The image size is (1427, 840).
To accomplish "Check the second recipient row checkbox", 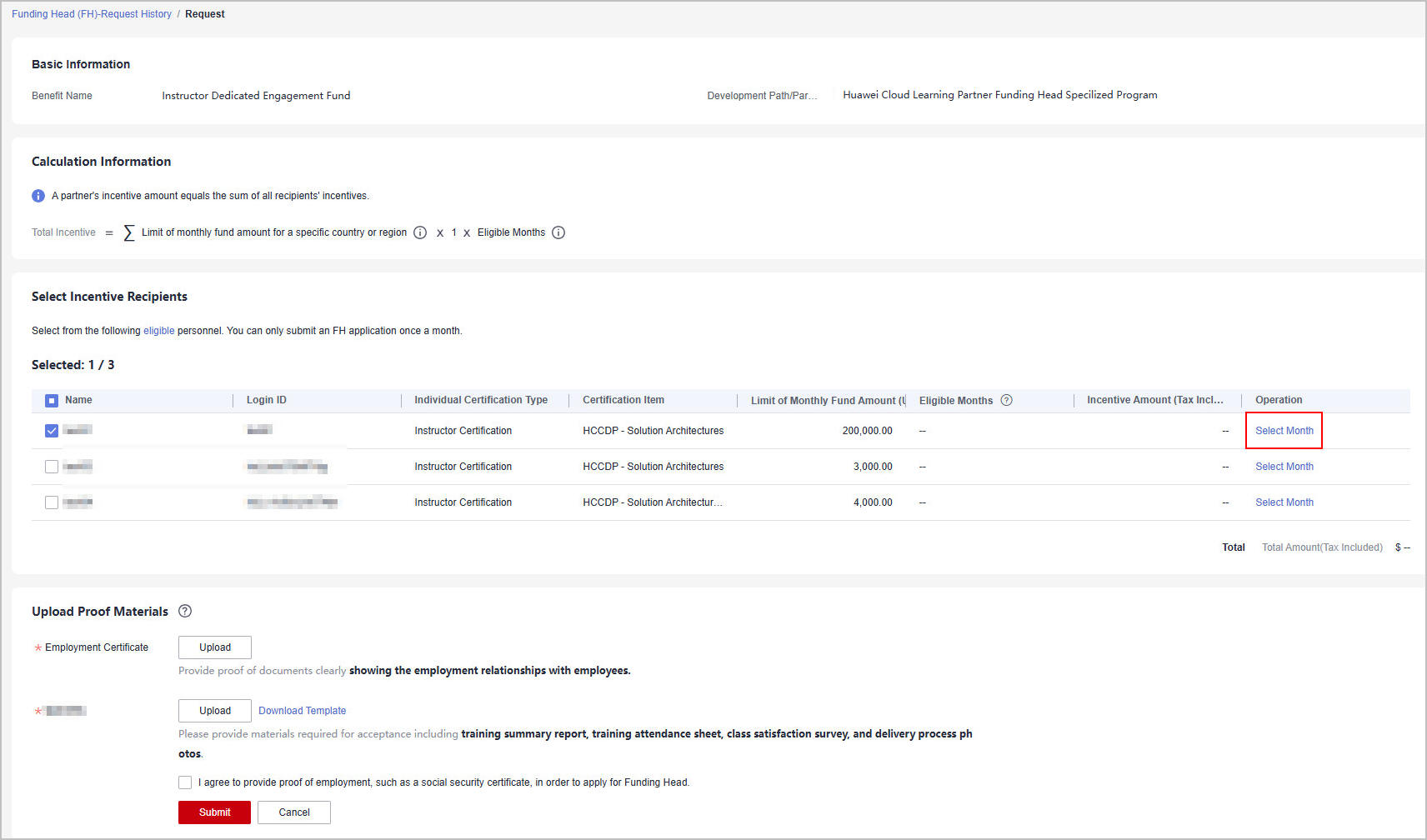I will pyautogui.click(x=52, y=467).
